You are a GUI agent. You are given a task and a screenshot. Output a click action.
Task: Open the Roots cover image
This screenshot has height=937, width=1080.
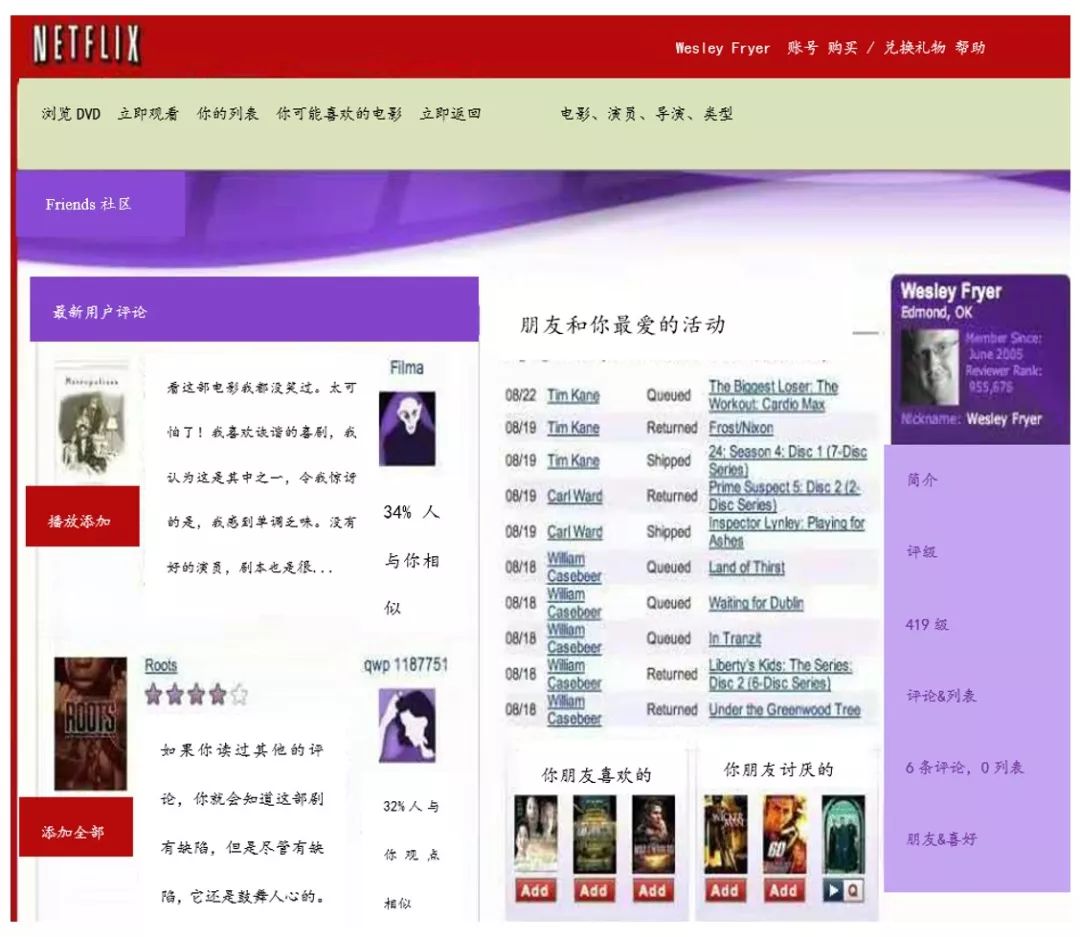click(x=90, y=723)
